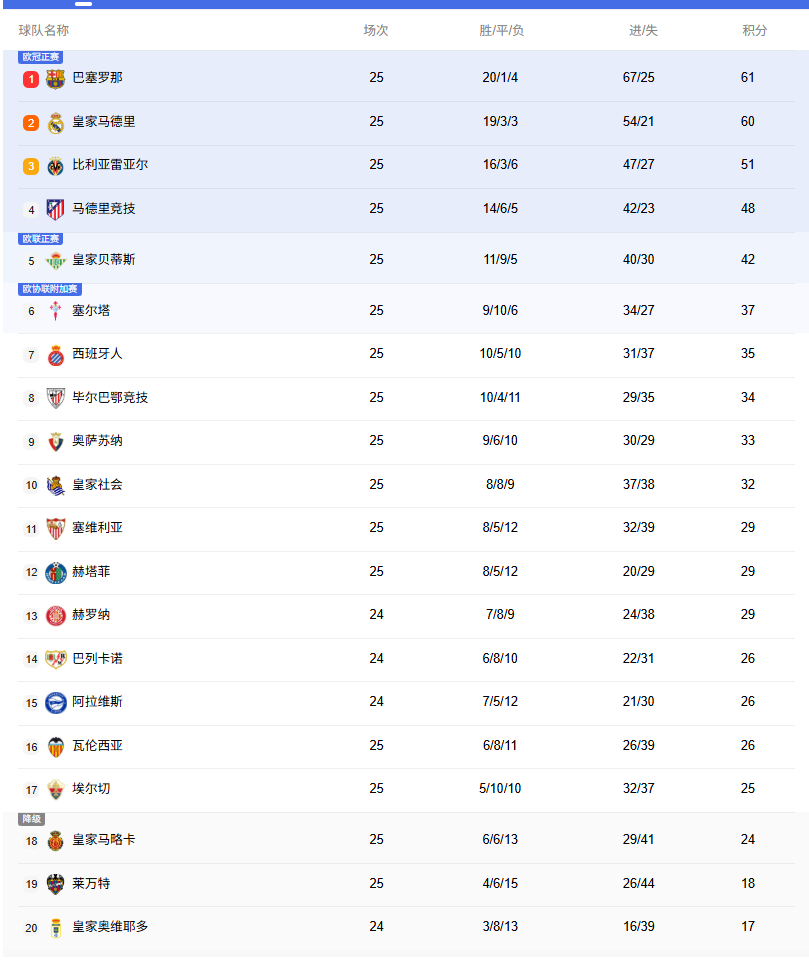Click the Espanyol (西班牙人) crest
This screenshot has height=964, width=809.
(56, 354)
